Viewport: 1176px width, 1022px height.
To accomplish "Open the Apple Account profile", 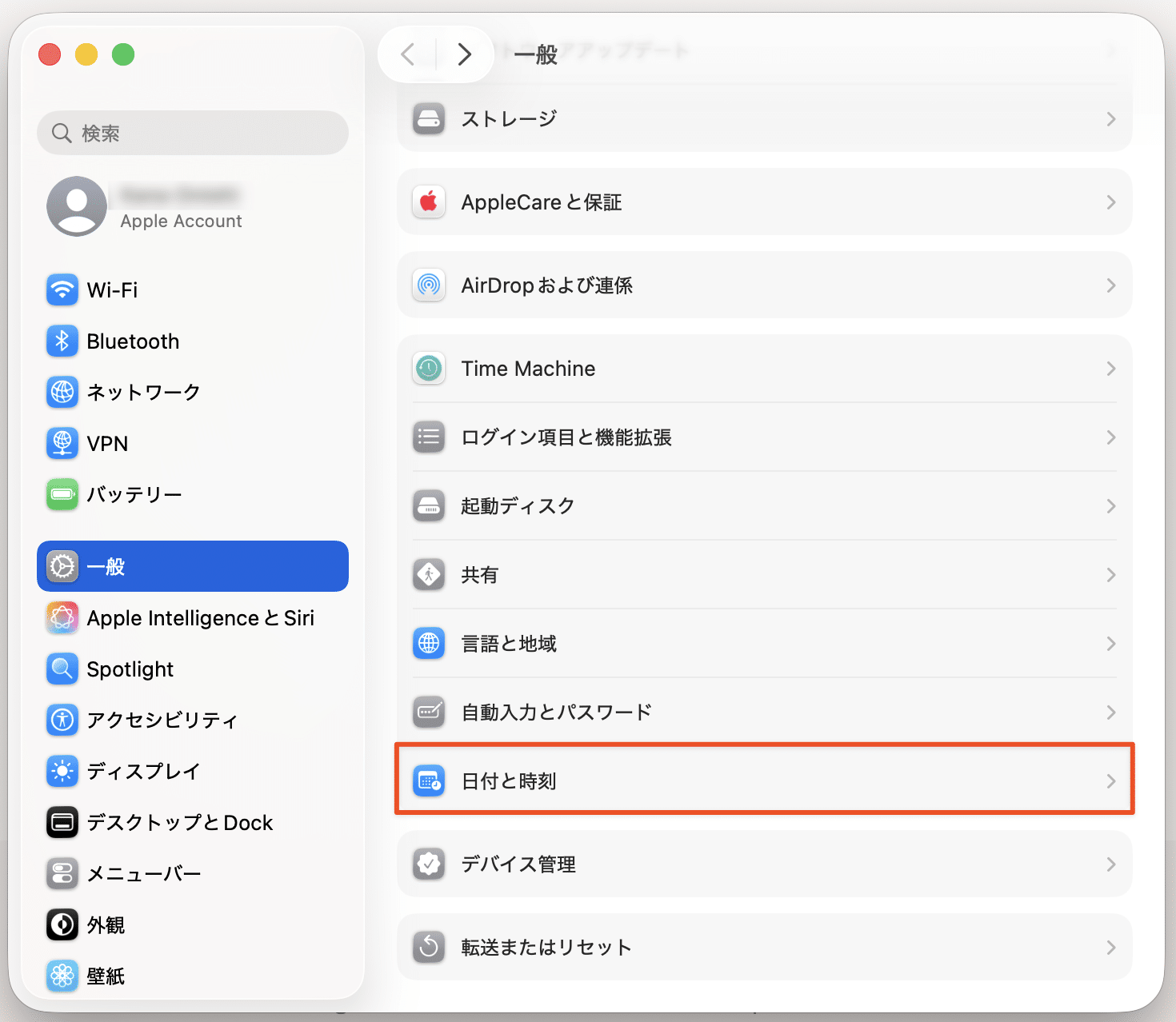I will tap(193, 206).
